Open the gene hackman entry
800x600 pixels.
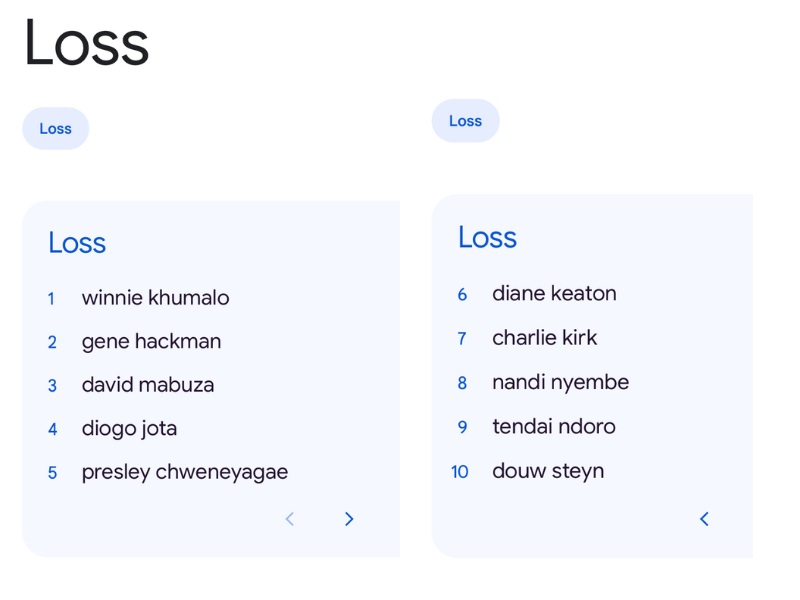[151, 342]
